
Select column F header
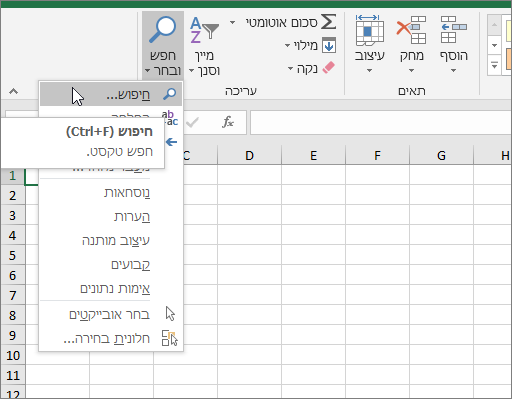coord(377,155)
